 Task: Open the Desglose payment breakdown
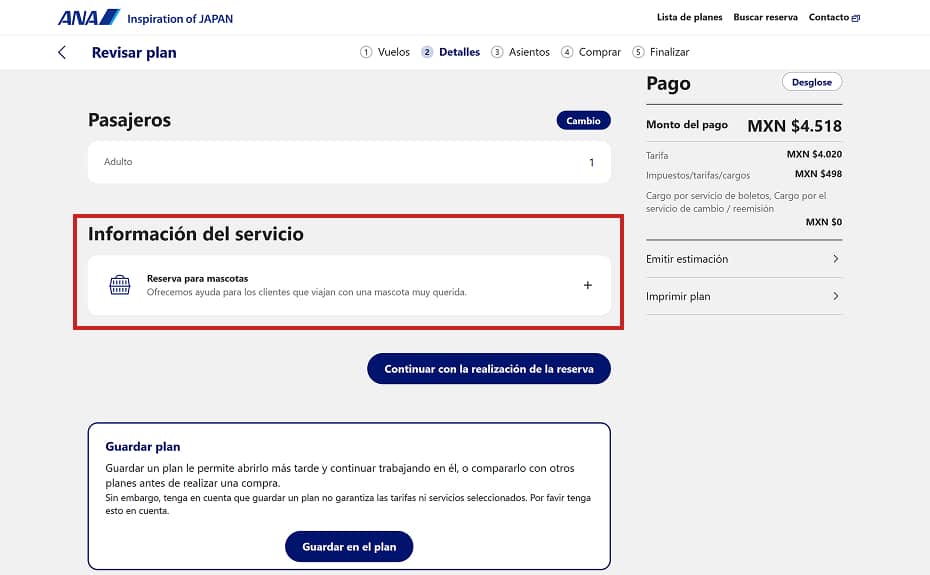[x=811, y=82]
